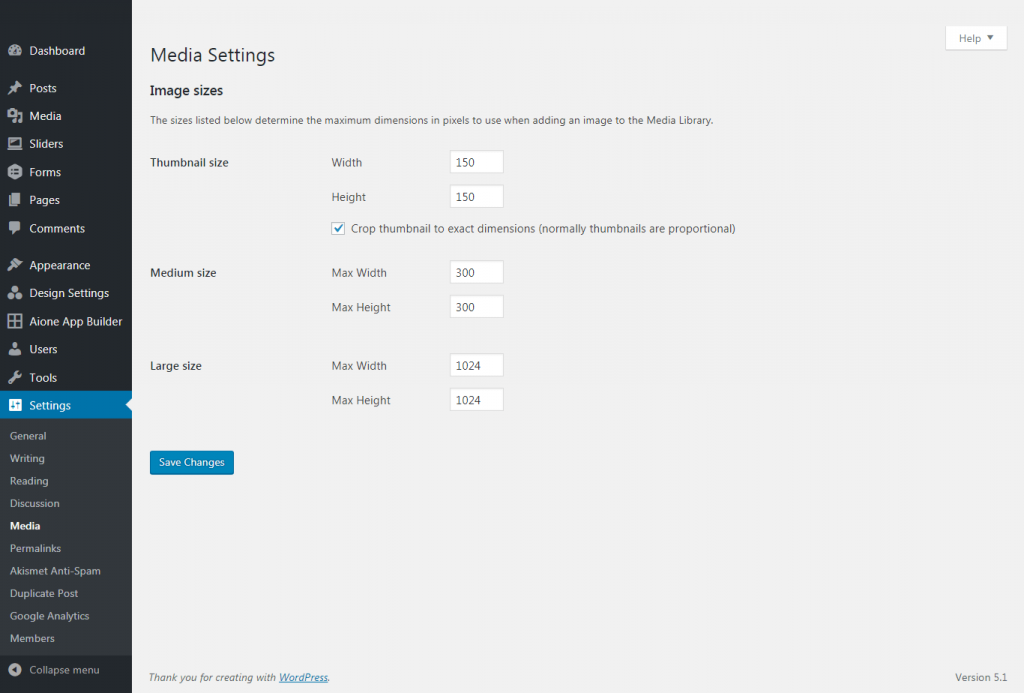Open Reading settings submenu link
The image size is (1024, 693).
29,481
